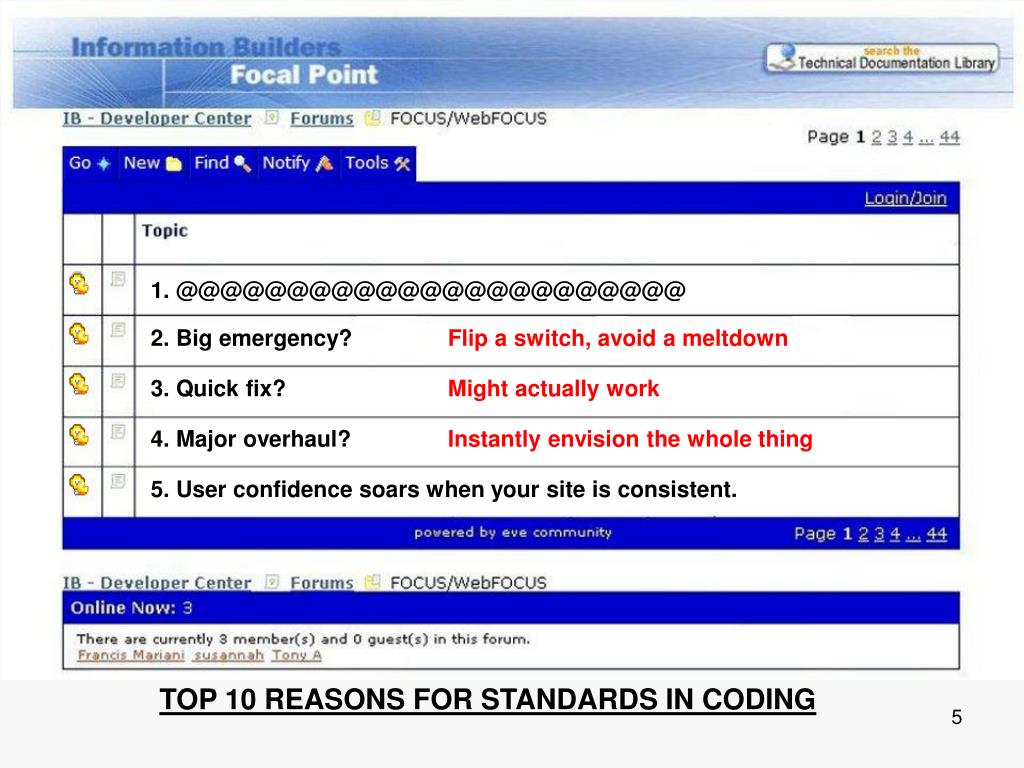Go to page 3 in bottom pagination
This screenshot has width=1024, height=768.
click(x=879, y=534)
